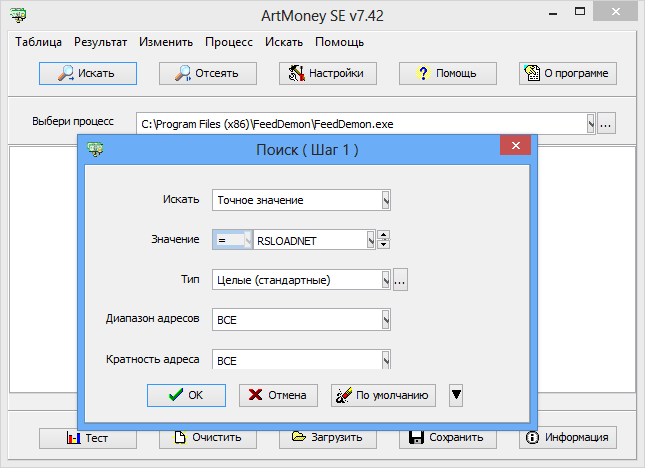
Task: Open the Изменить menu
Action: (166, 42)
